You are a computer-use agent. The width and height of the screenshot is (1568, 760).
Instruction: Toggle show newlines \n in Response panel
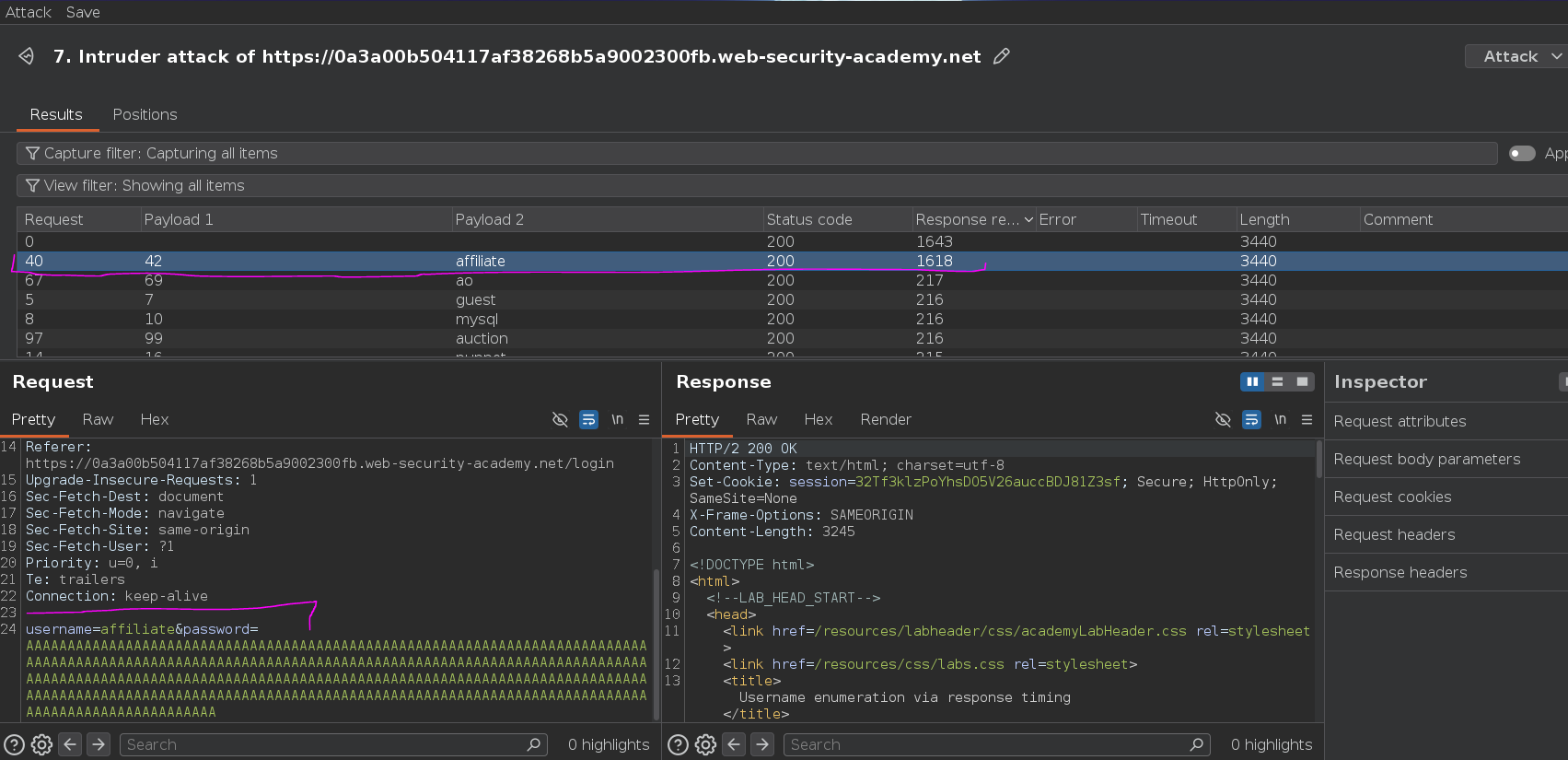coord(1280,419)
